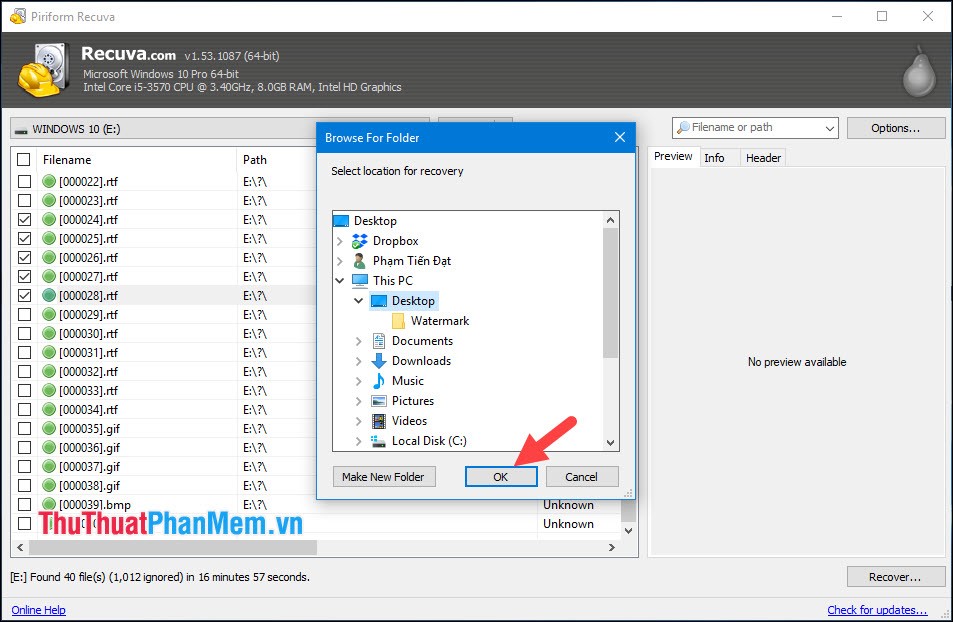
Task: Expand the Local Disk (C:) node
Action: [359, 441]
